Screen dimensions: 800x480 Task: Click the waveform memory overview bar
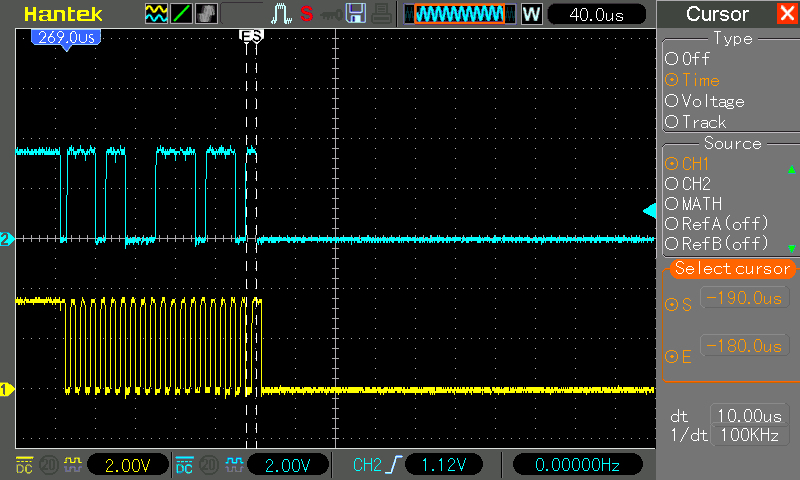tap(460, 14)
